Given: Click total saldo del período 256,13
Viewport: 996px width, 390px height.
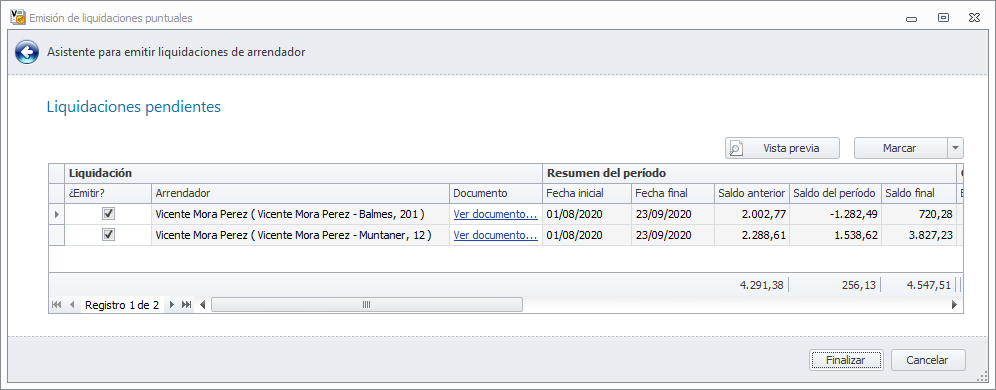Looking at the screenshot, I should pyautogui.click(x=858, y=285).
